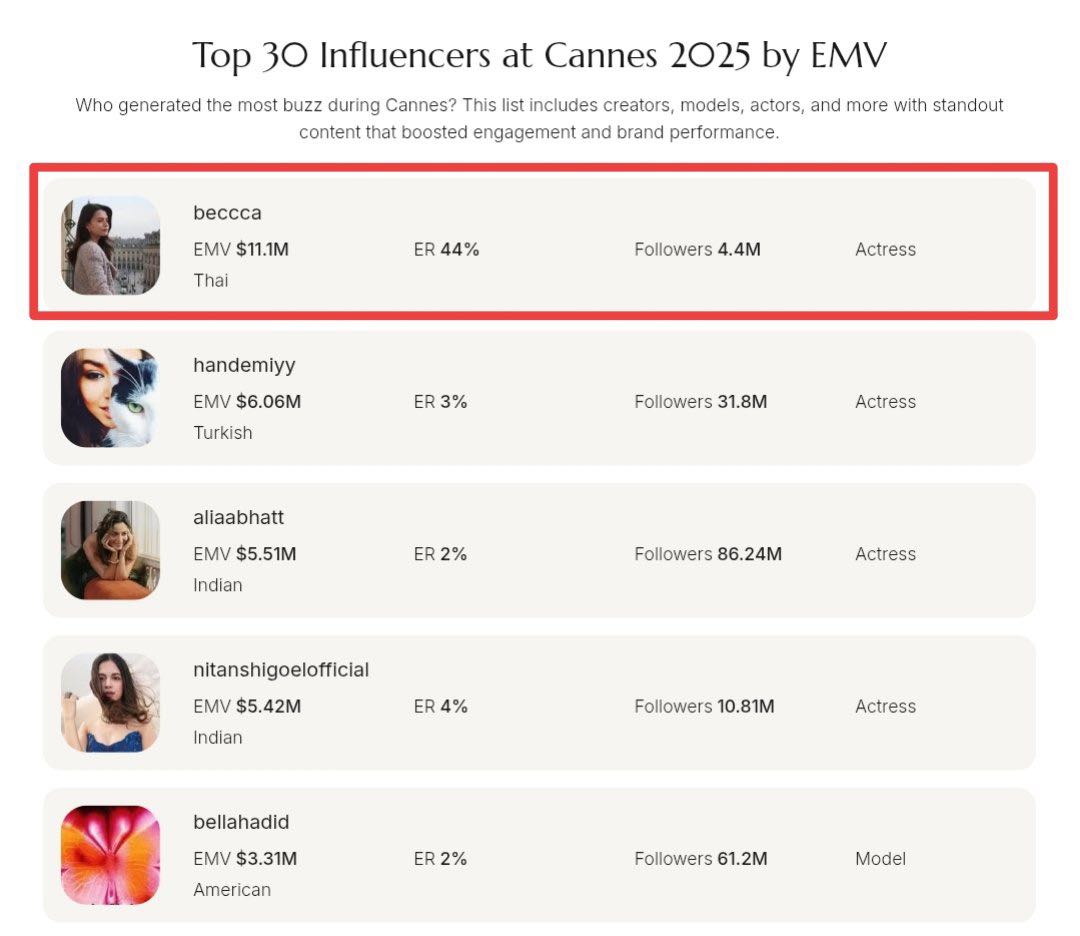Click bellahadid's Followers 61.2M stat
Screen dimensions: 1080x936
coord(700,859)
